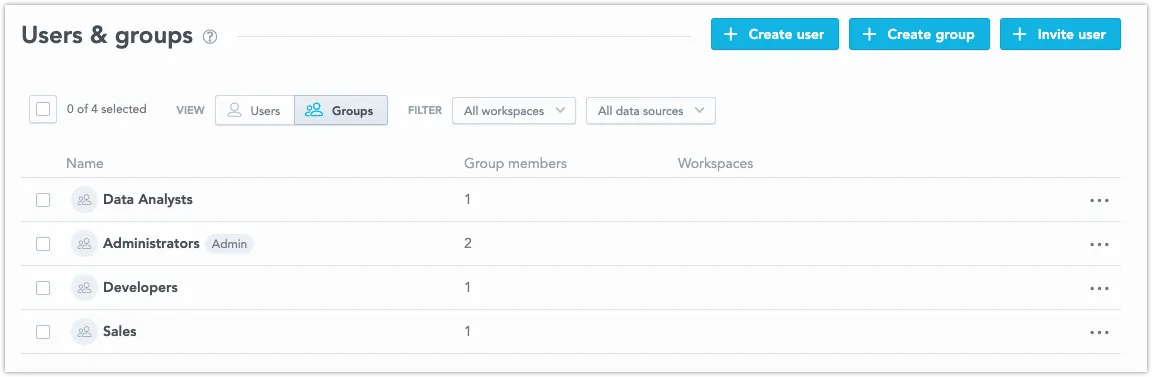The width and height of the screenshot is (1152, 377).
Task: Click the Name column header
Action: click(84, 163)
